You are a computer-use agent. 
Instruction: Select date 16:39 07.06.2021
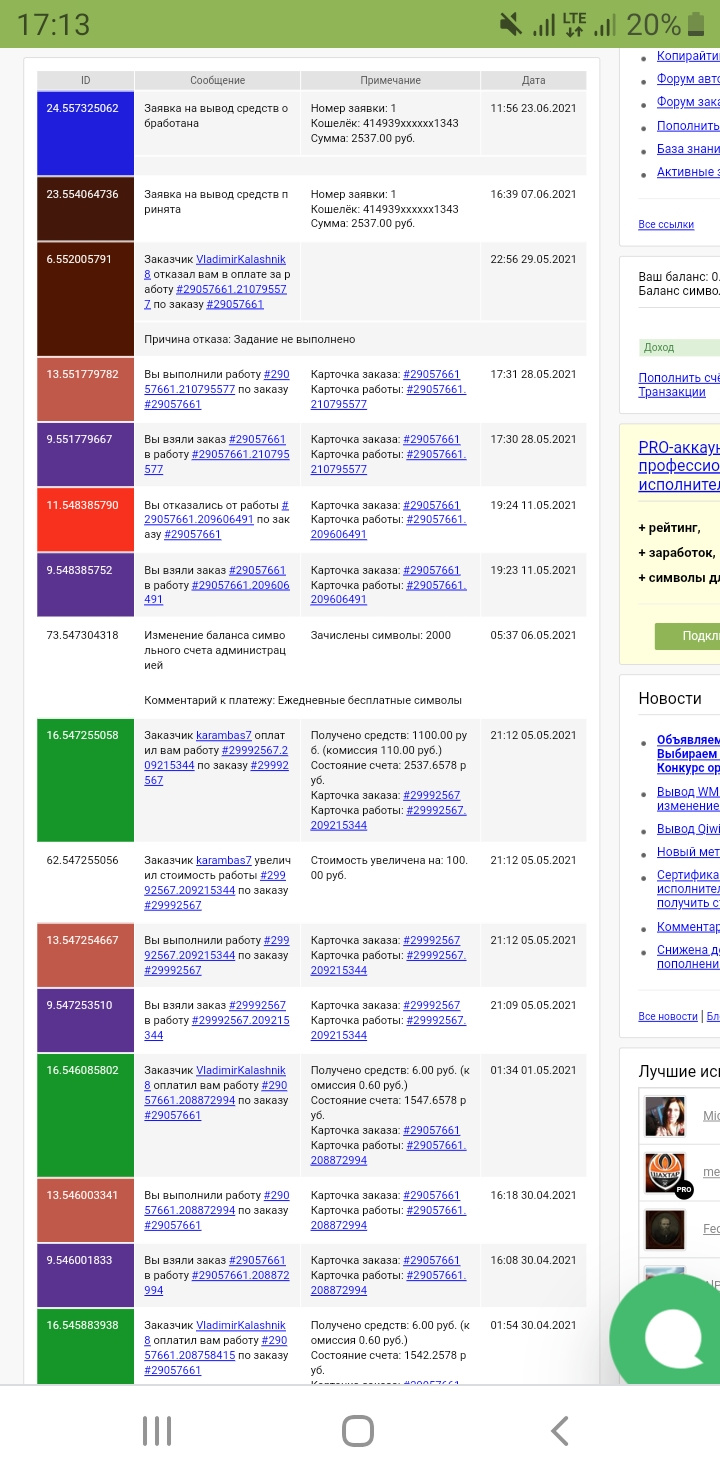tap(533, 194)
